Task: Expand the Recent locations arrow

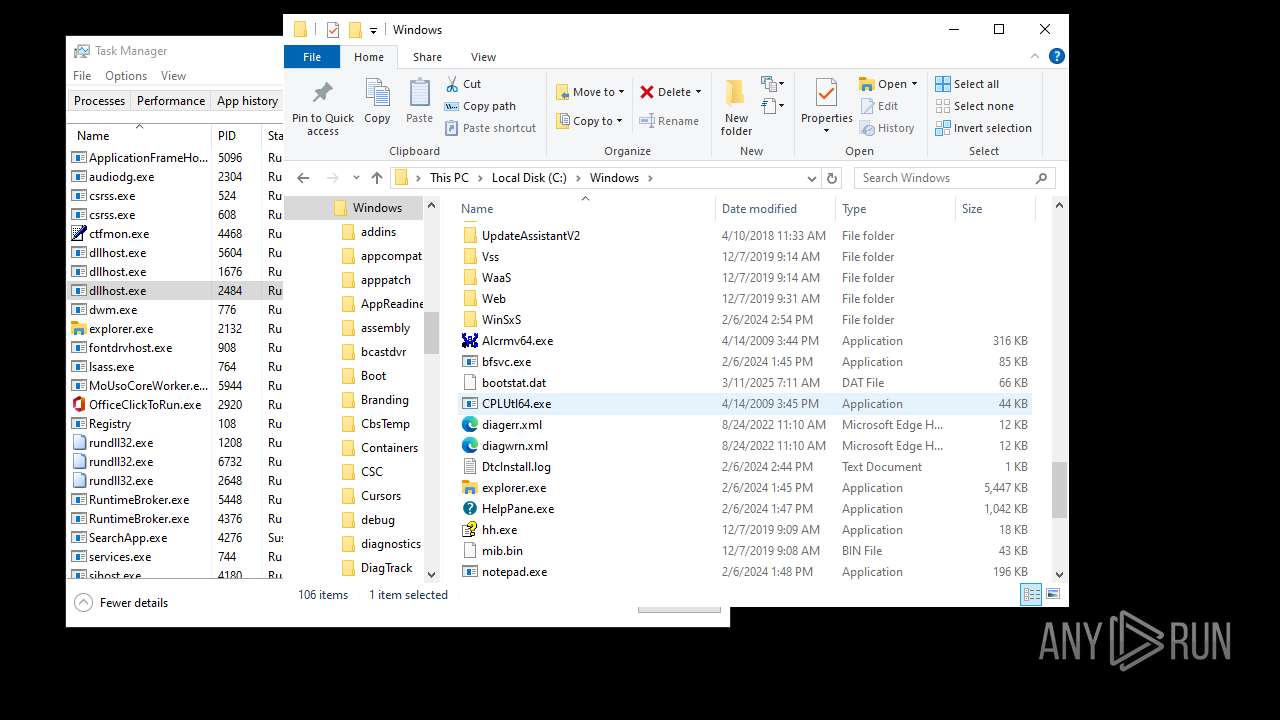Action: [355, 178]
